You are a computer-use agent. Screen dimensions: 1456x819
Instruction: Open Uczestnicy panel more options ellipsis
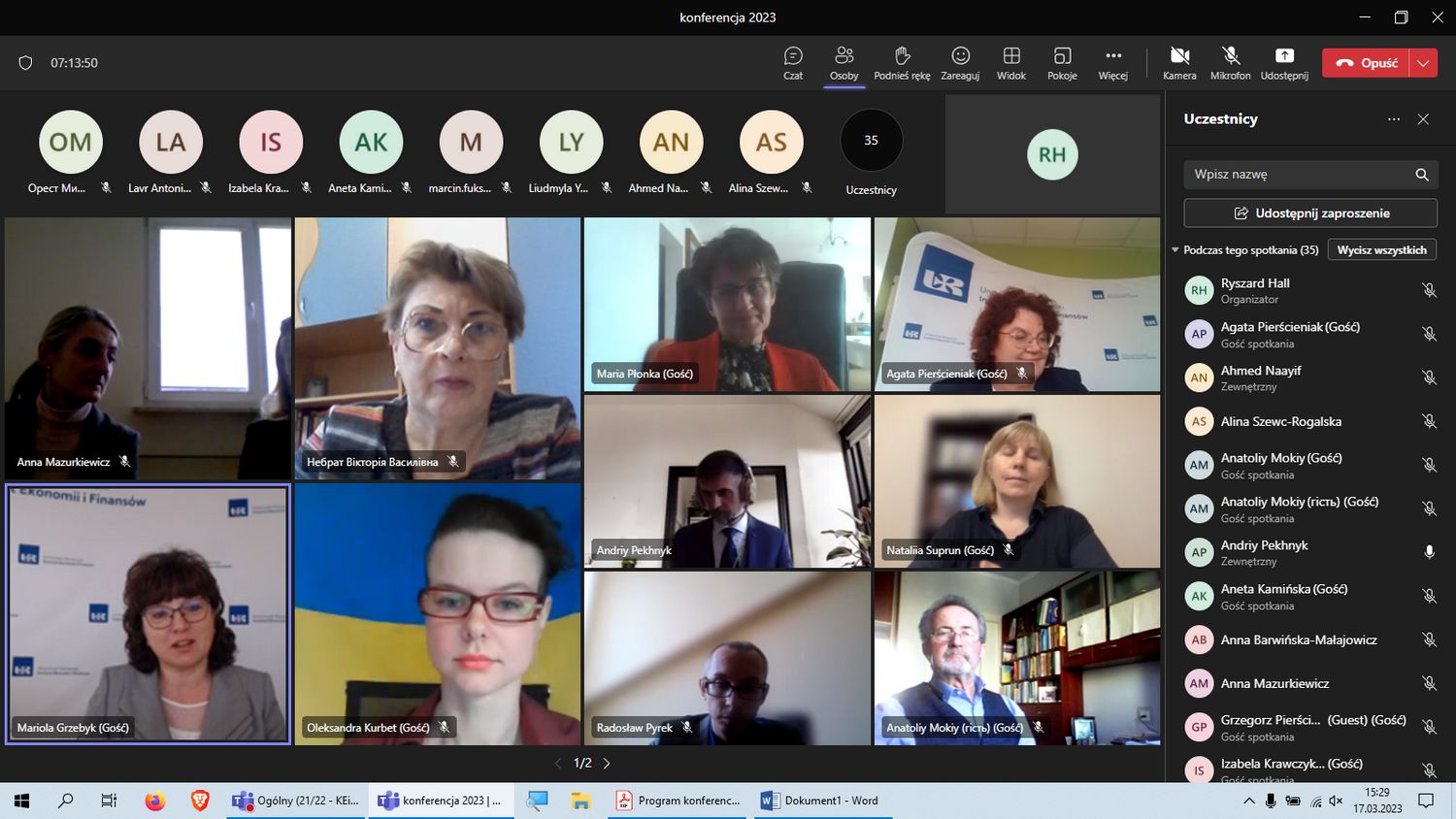pos(1394,119)
